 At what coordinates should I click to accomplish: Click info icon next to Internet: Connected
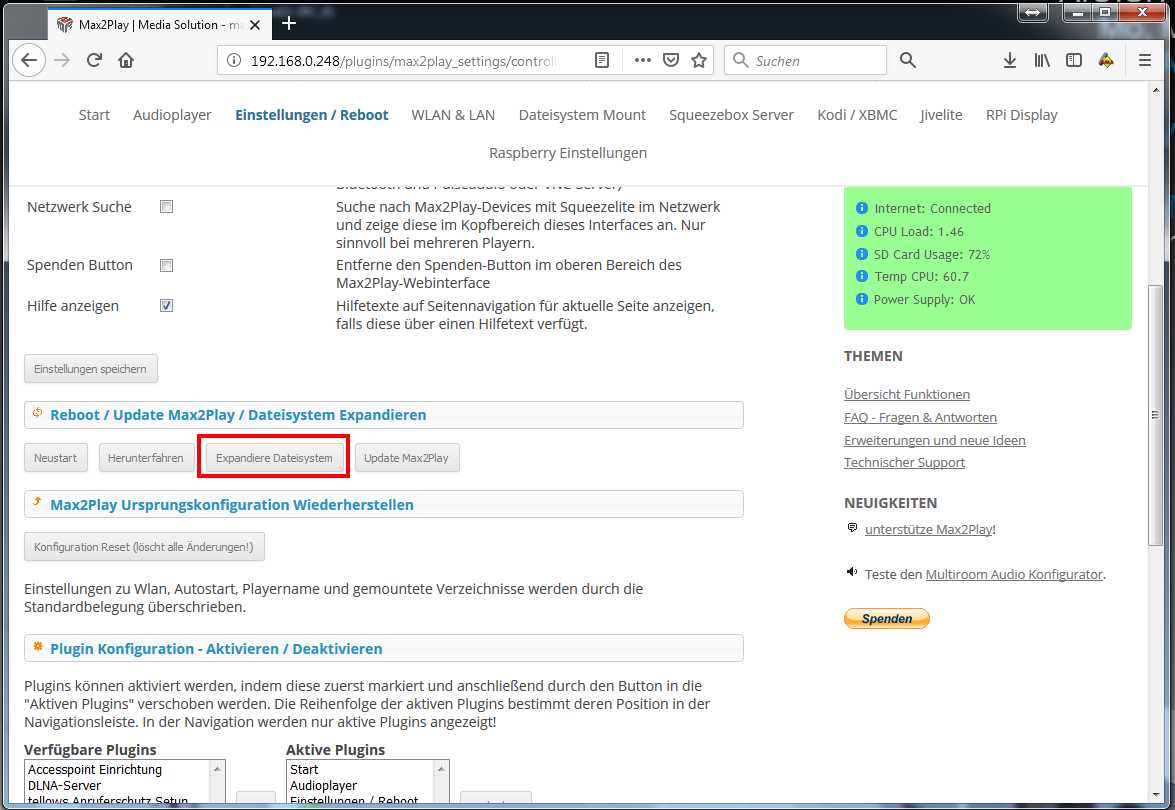[x=862, y=208]
